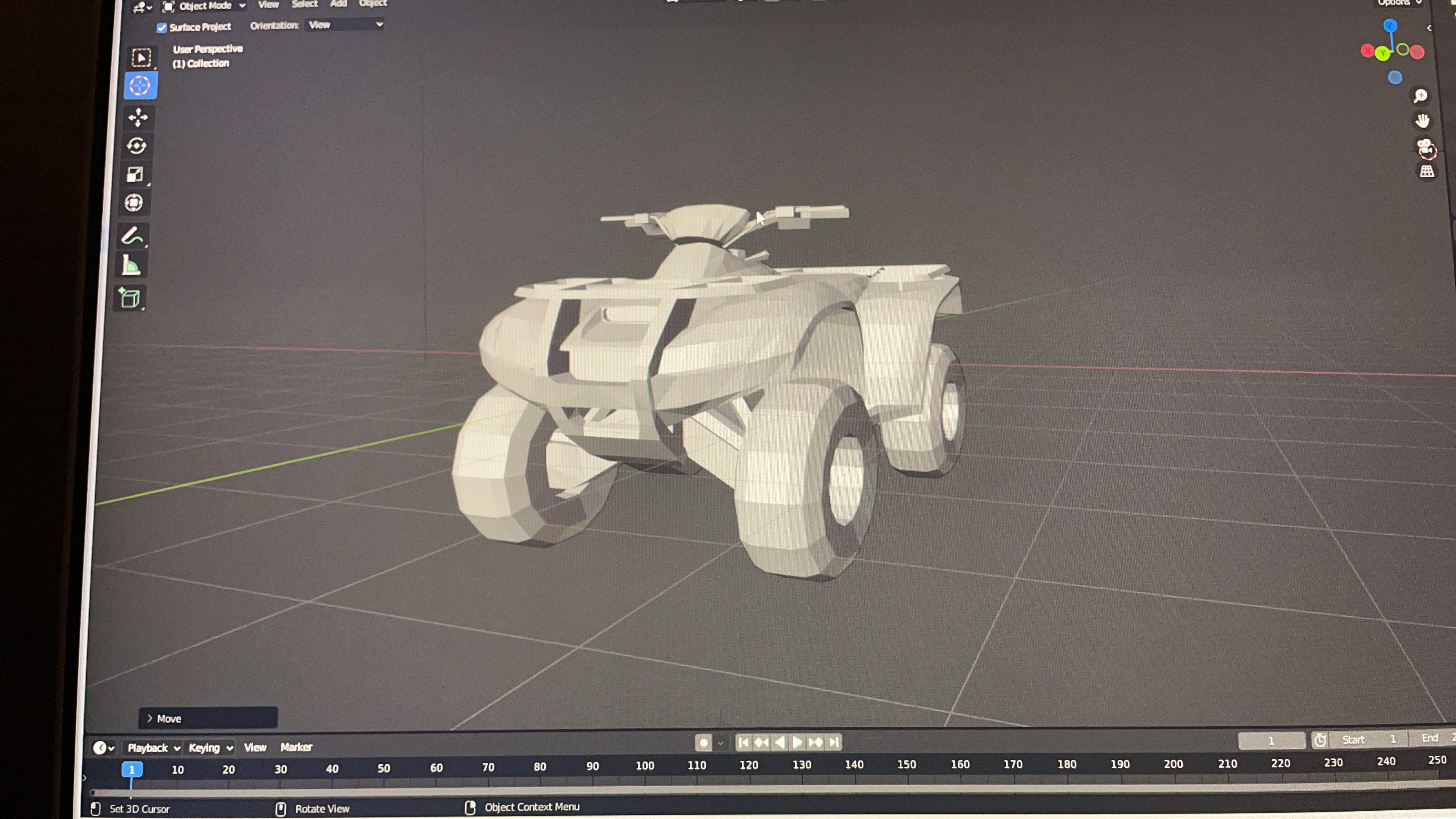Uncheck the Surface Project checkbox

pyautogui.click(x=162, y=27)
